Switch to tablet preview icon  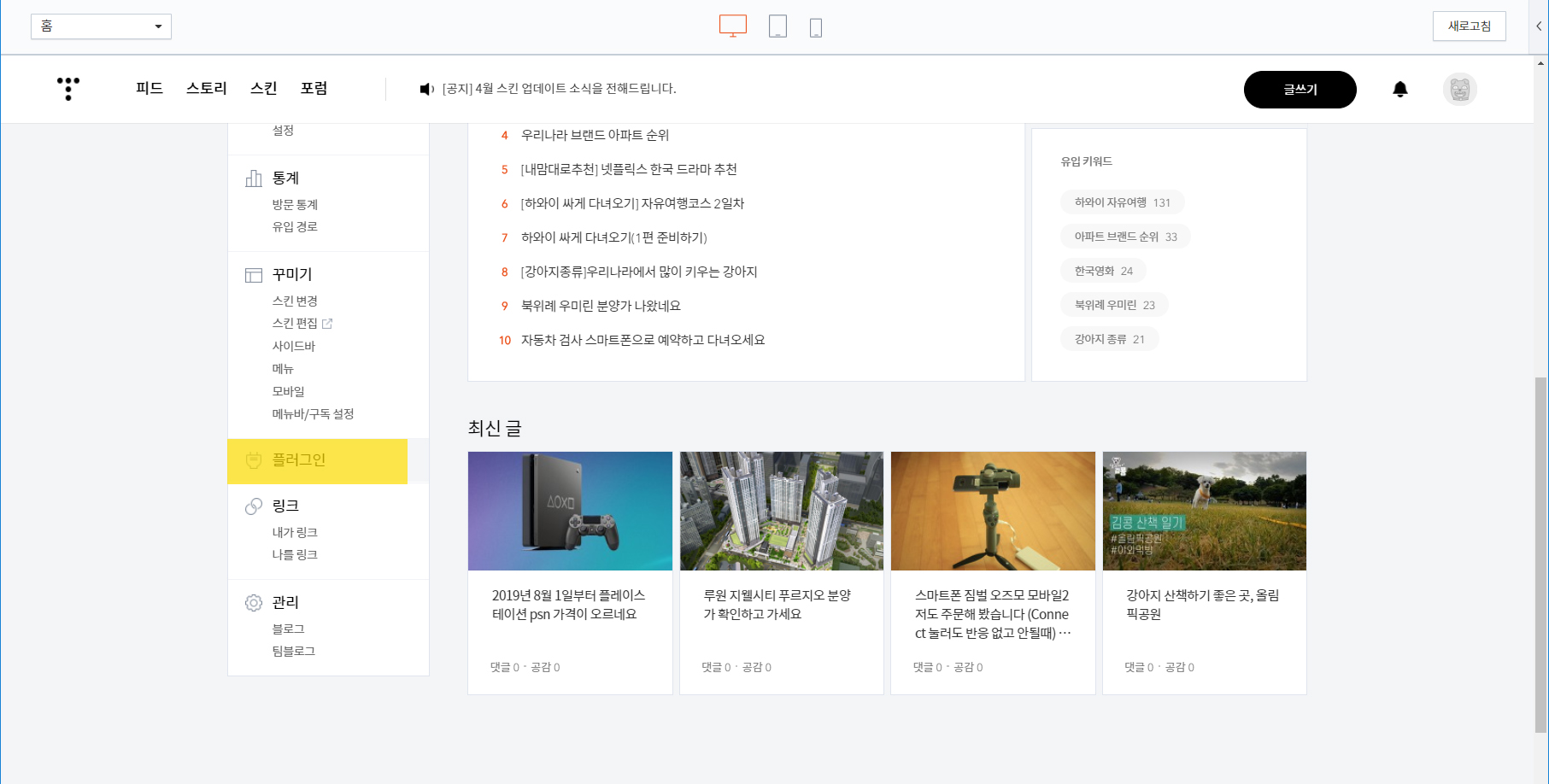coord(777,26)
